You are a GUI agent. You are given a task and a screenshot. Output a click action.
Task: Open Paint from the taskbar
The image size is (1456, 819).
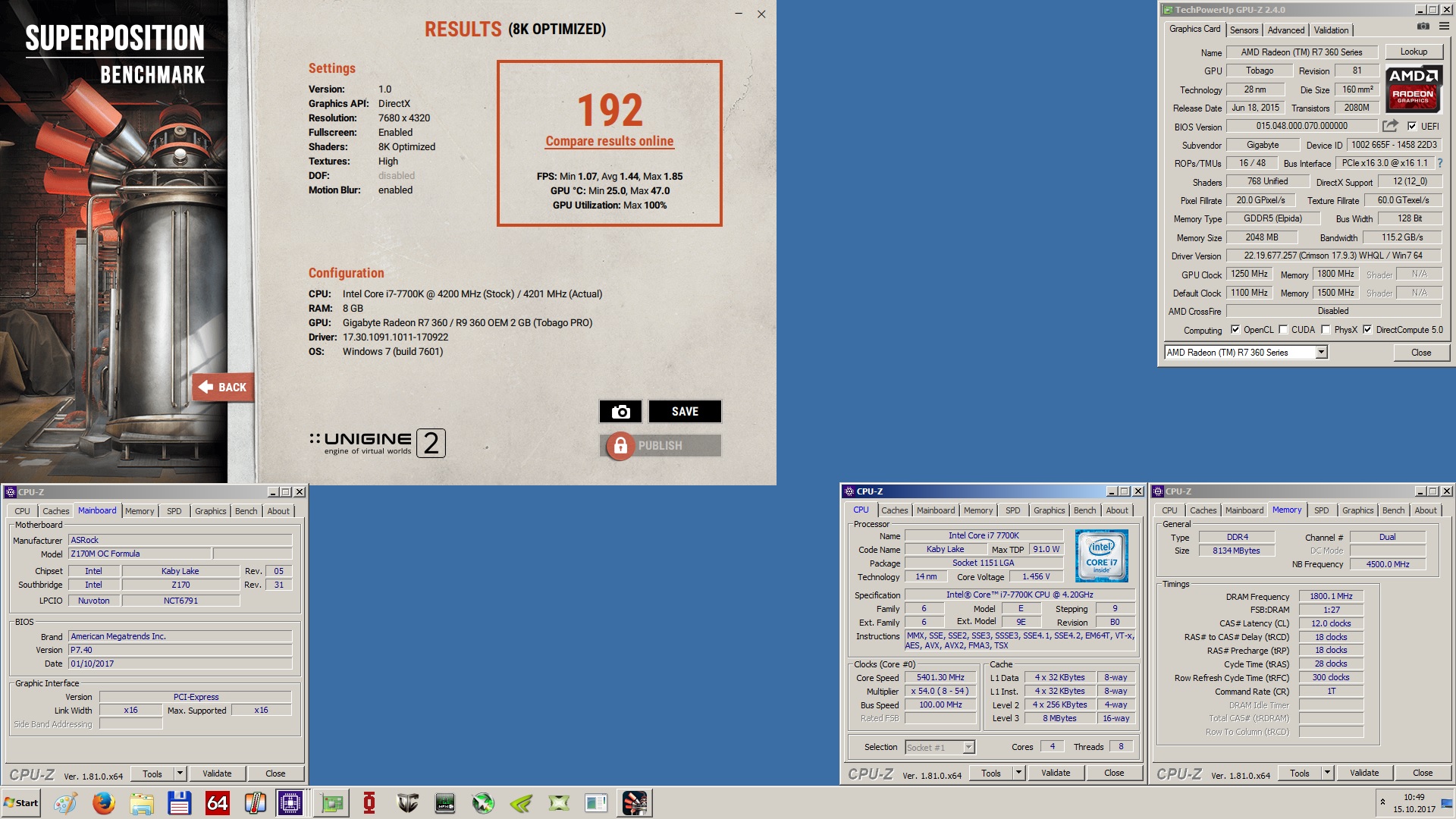coord(65,803)
